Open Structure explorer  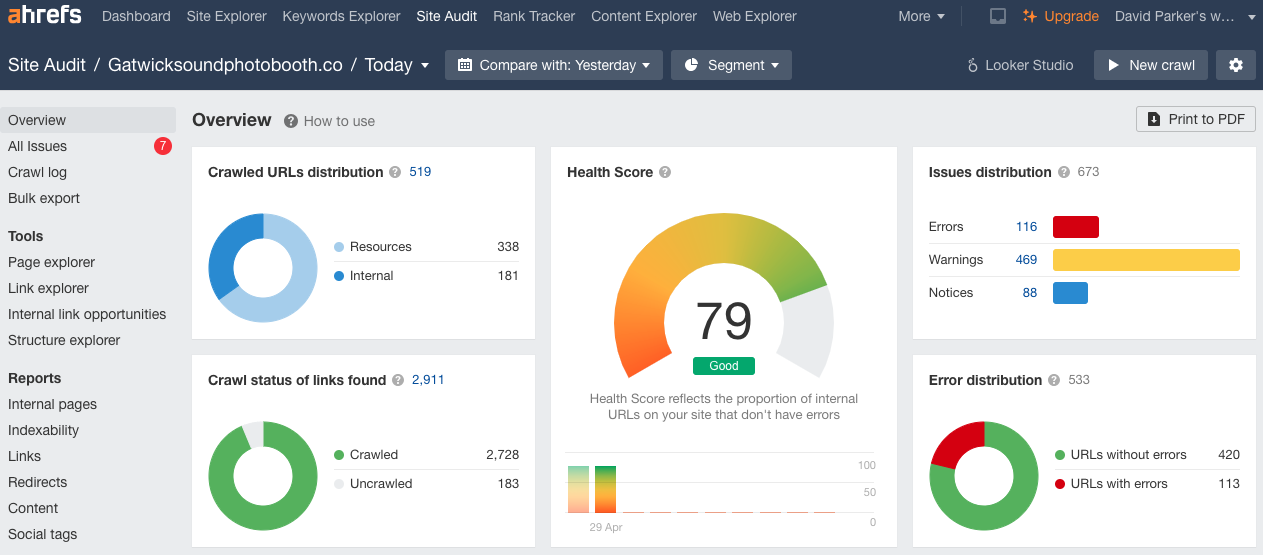tap(64, 340)
